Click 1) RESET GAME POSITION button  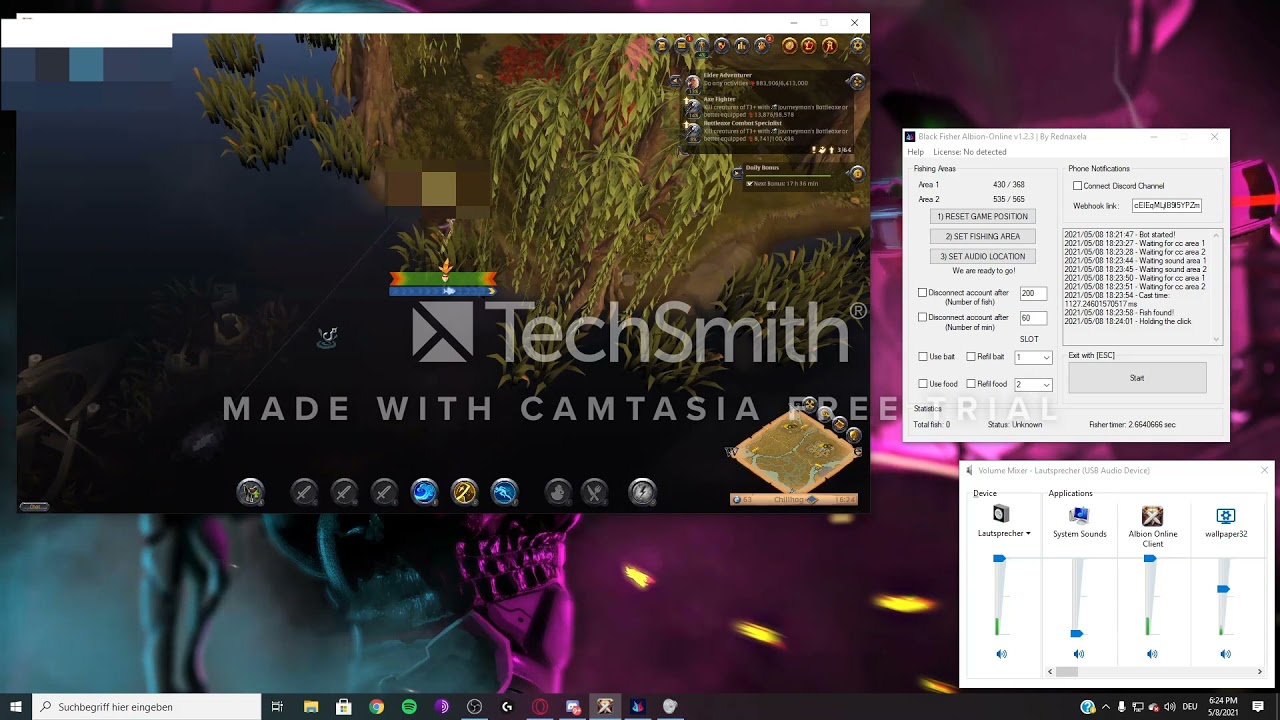point(982,216)
